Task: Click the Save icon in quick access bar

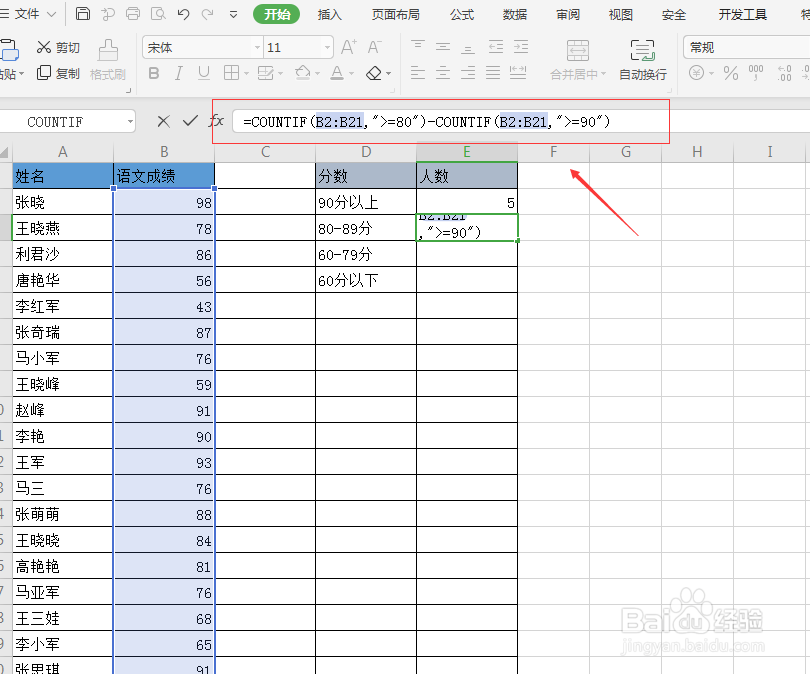Action: (x=83, y=14)
